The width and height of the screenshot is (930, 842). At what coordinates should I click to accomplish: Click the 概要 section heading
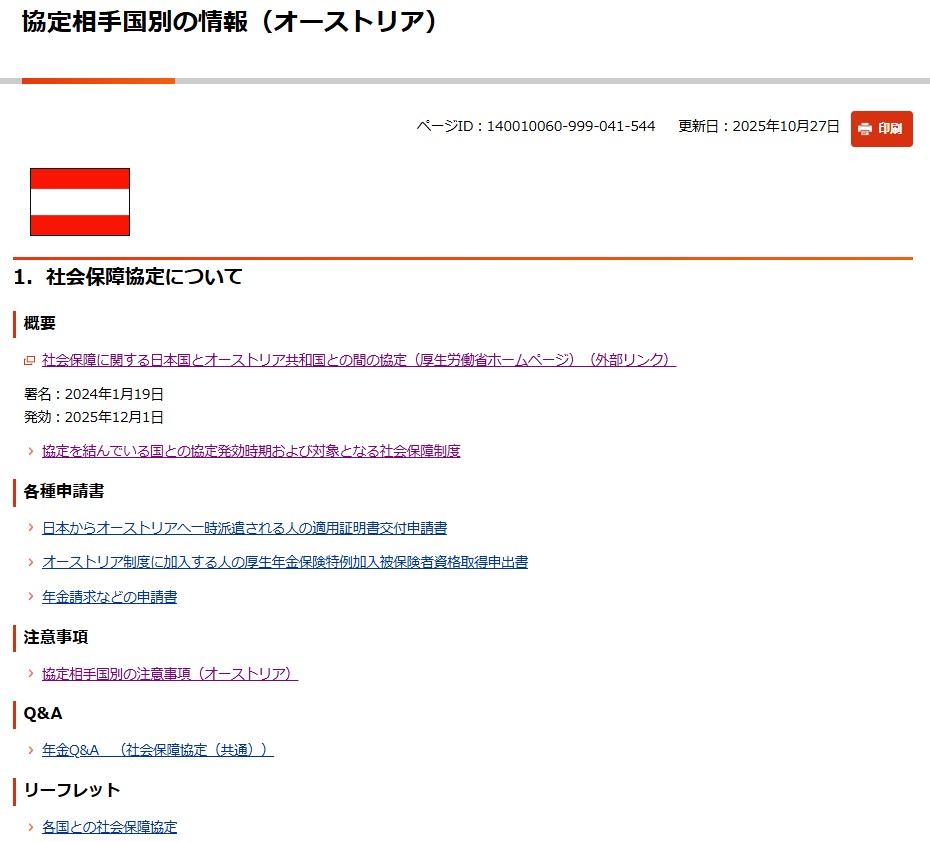[x=40, y=323]
